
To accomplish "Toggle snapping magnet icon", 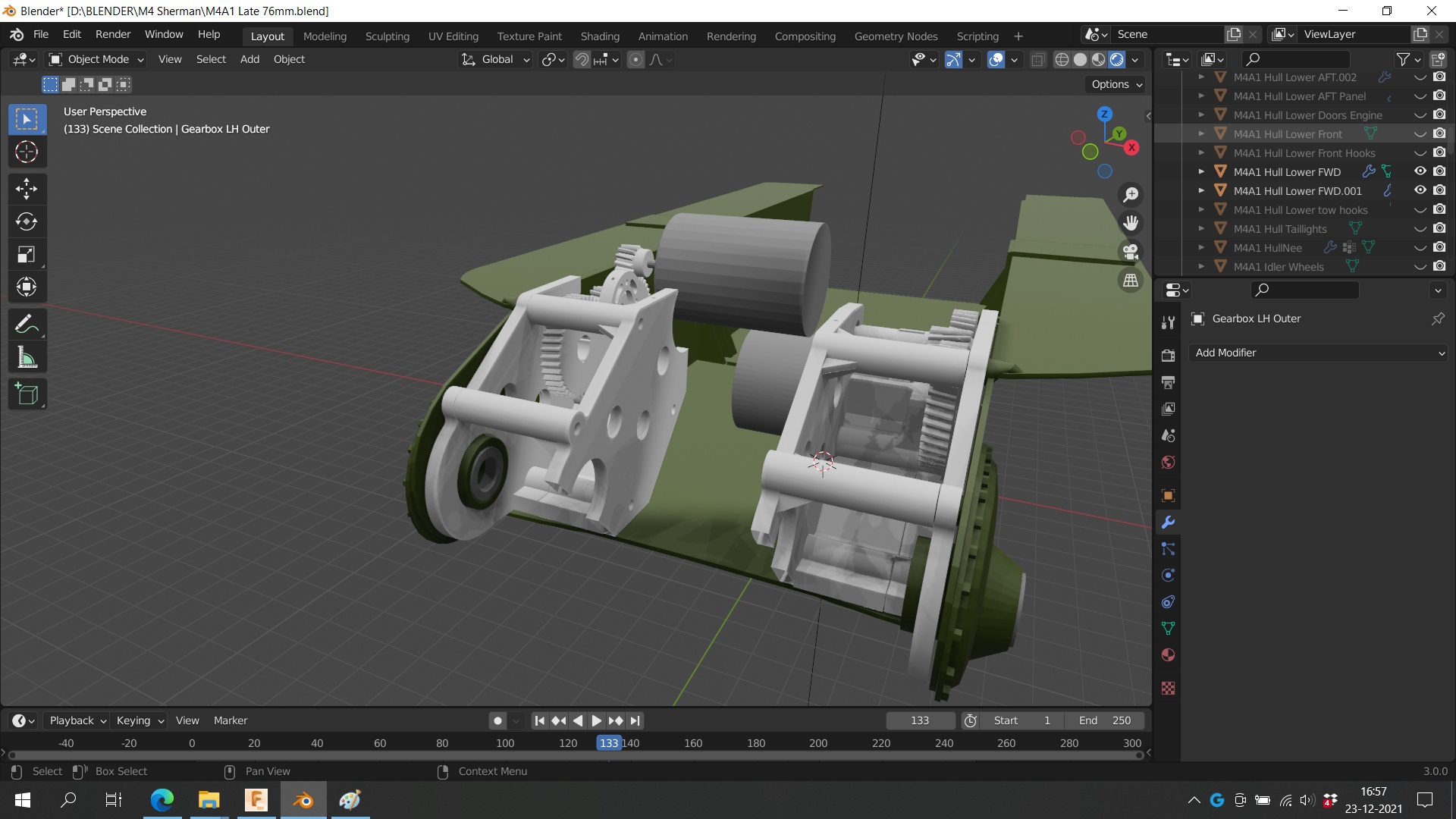I will click(x=582, y=59).
